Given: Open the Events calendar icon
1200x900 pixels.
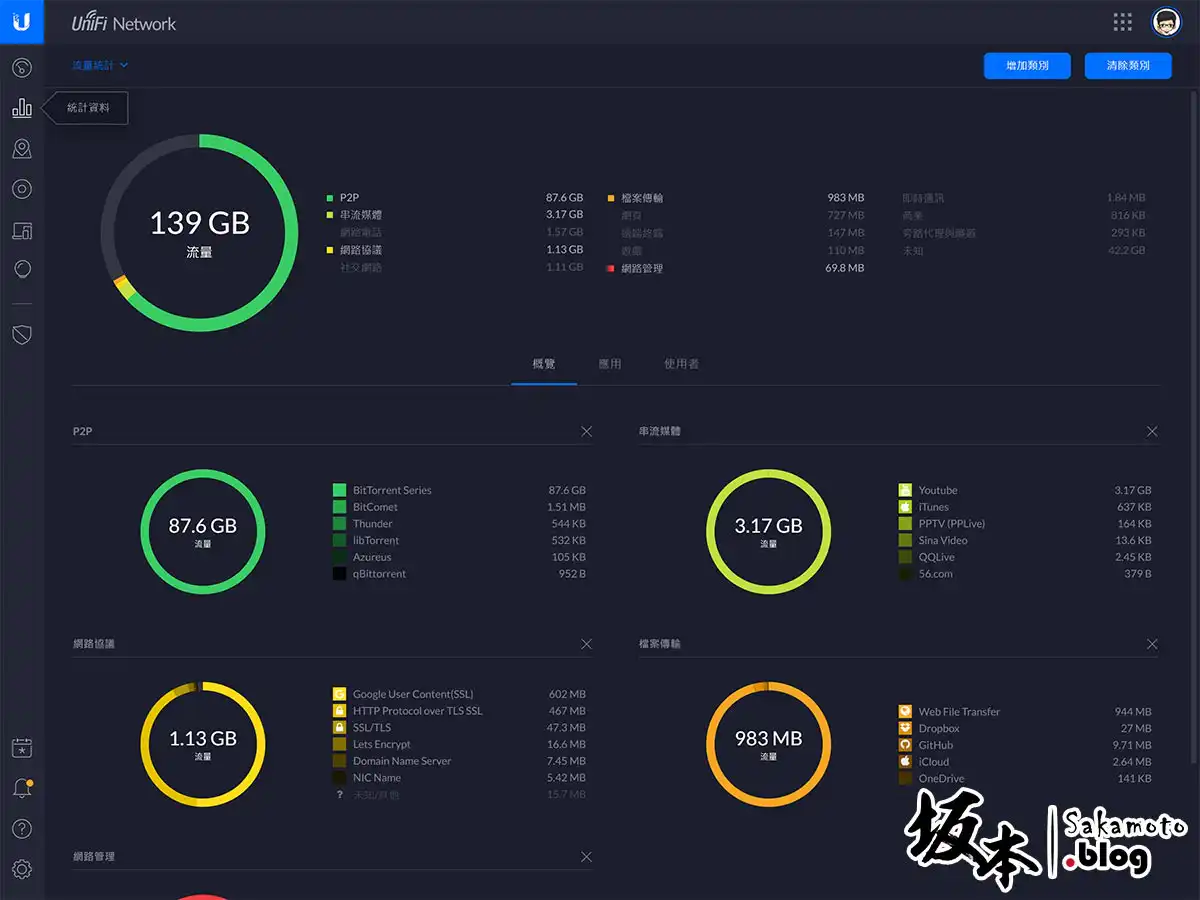Looking at the screenshot, I should point(22,748).
